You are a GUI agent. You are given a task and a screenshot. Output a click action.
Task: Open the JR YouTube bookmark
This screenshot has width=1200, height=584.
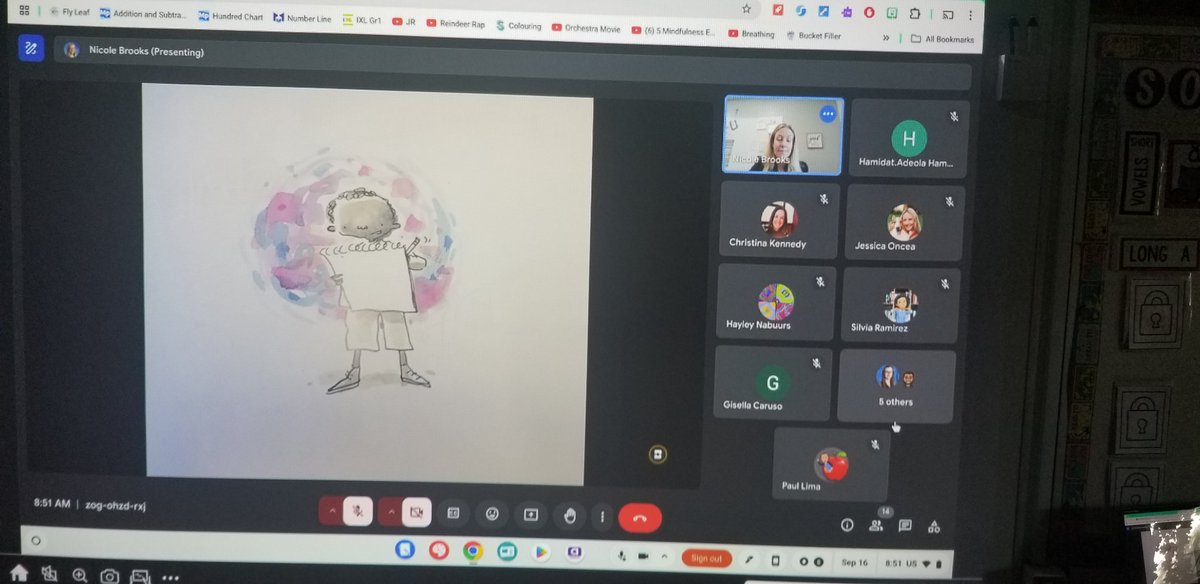[x=404, y=21]
